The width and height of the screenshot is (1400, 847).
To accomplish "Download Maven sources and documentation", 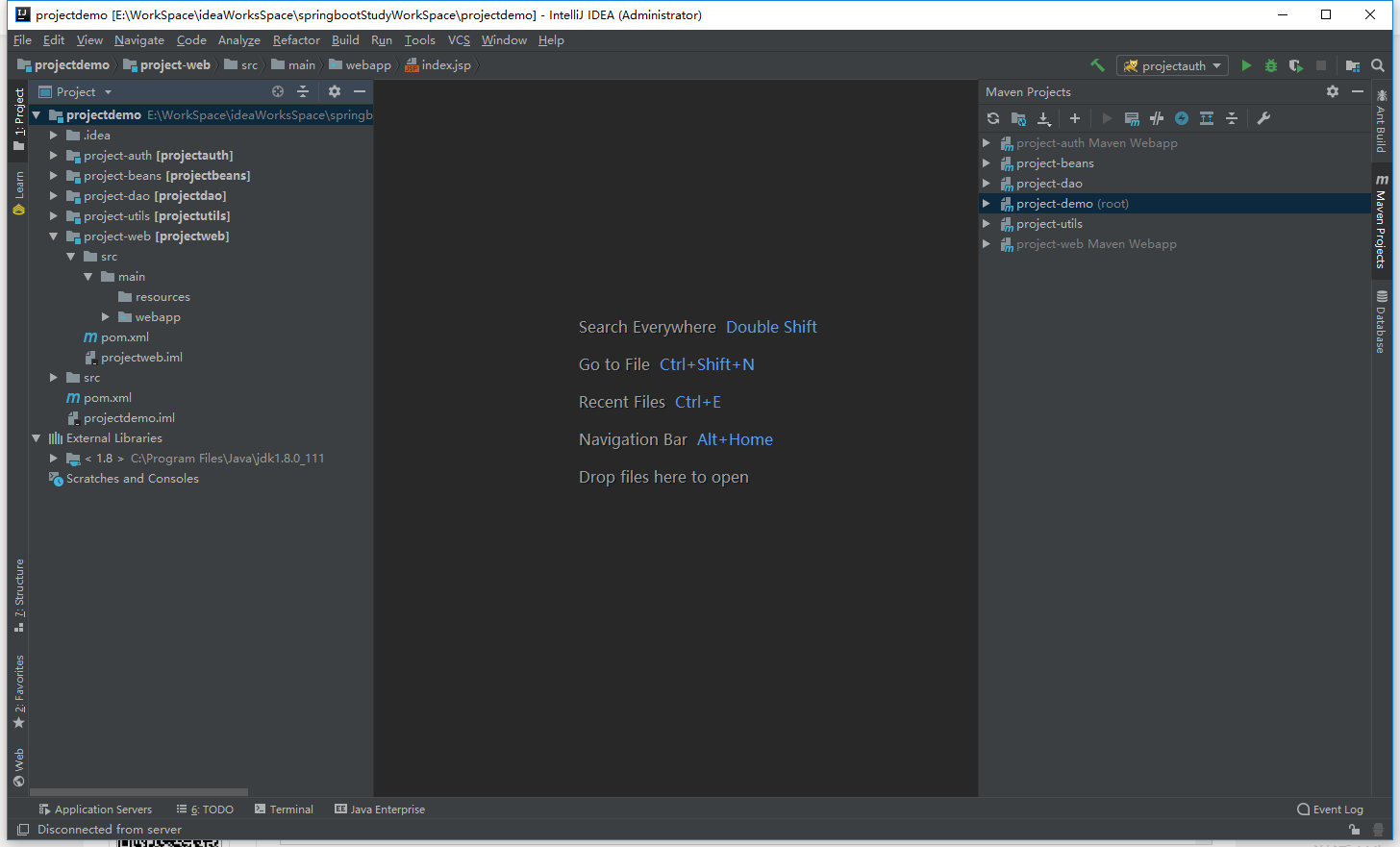I will click(x=1043, y=118).
